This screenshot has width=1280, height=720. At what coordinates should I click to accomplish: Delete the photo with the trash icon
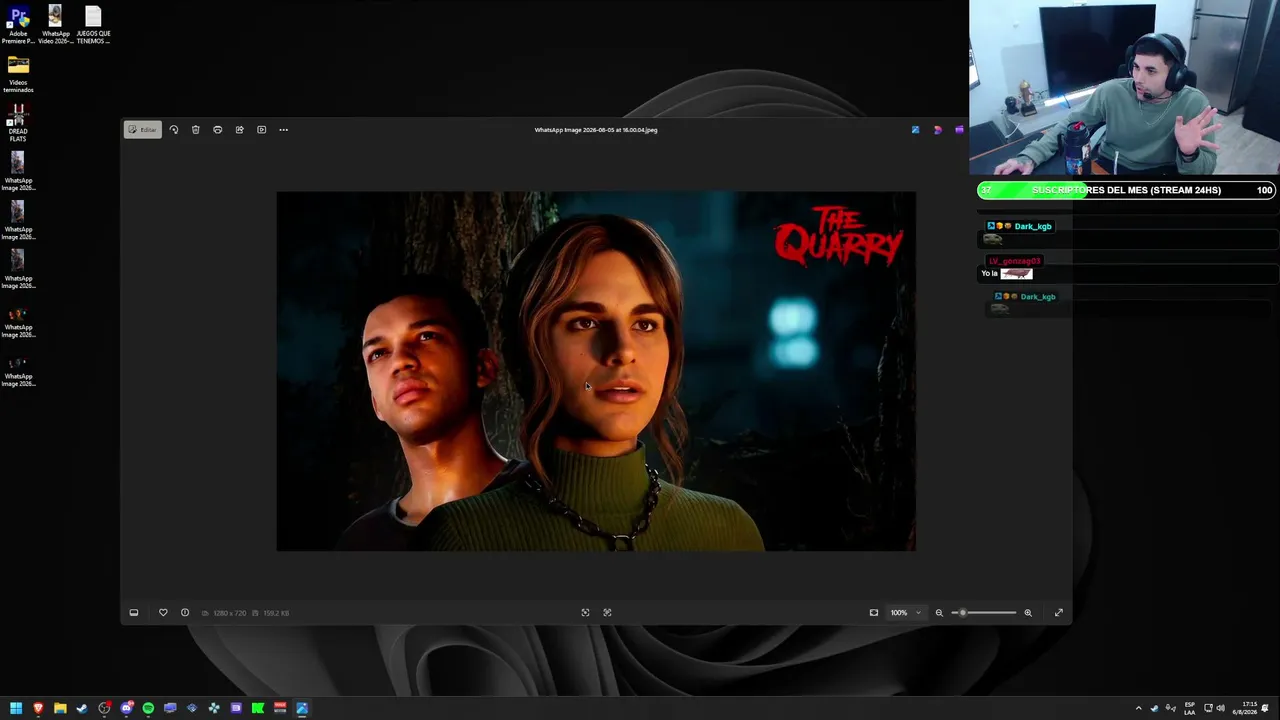[x=196, y=130]
